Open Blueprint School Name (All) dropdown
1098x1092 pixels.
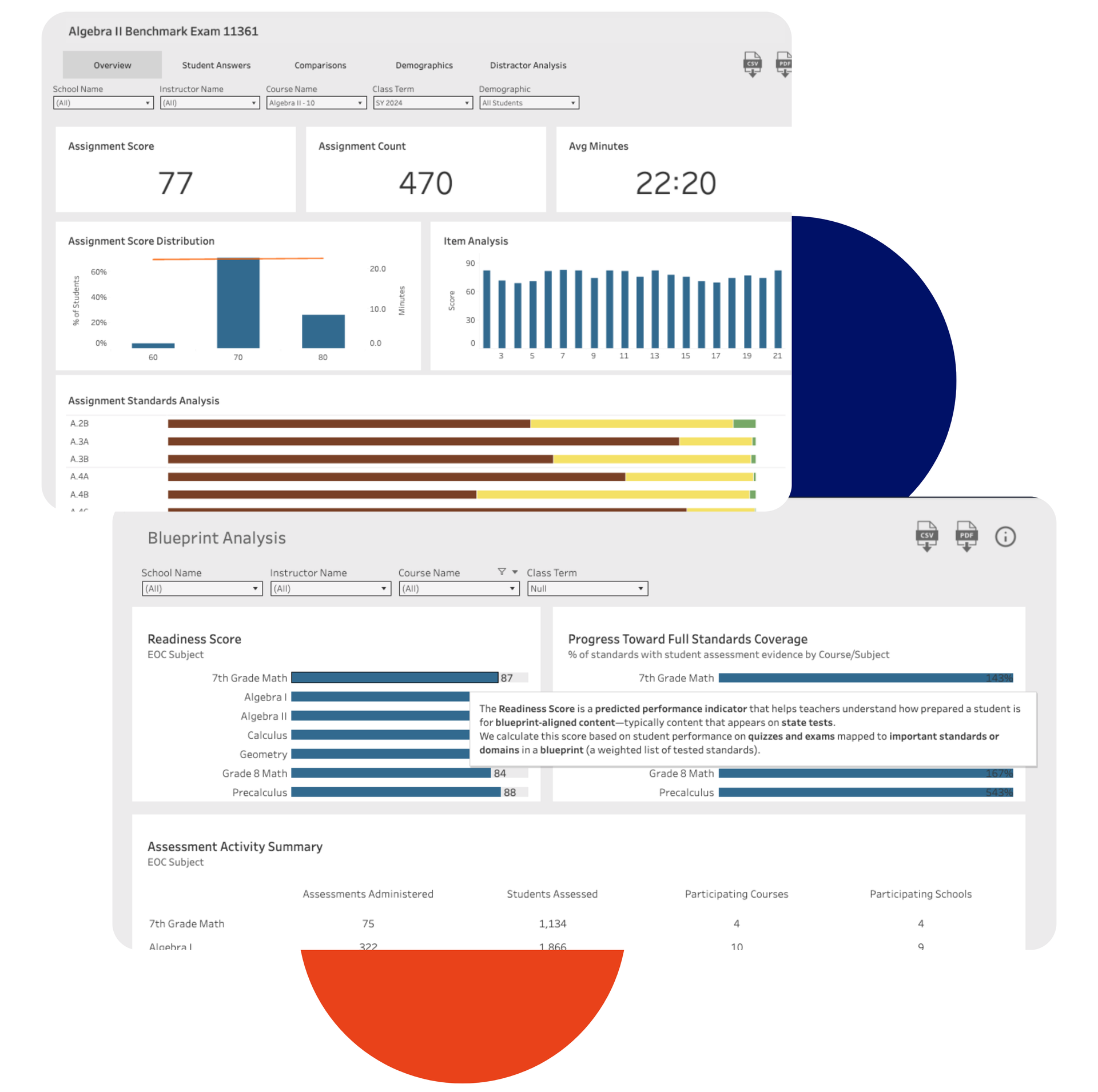201,588
